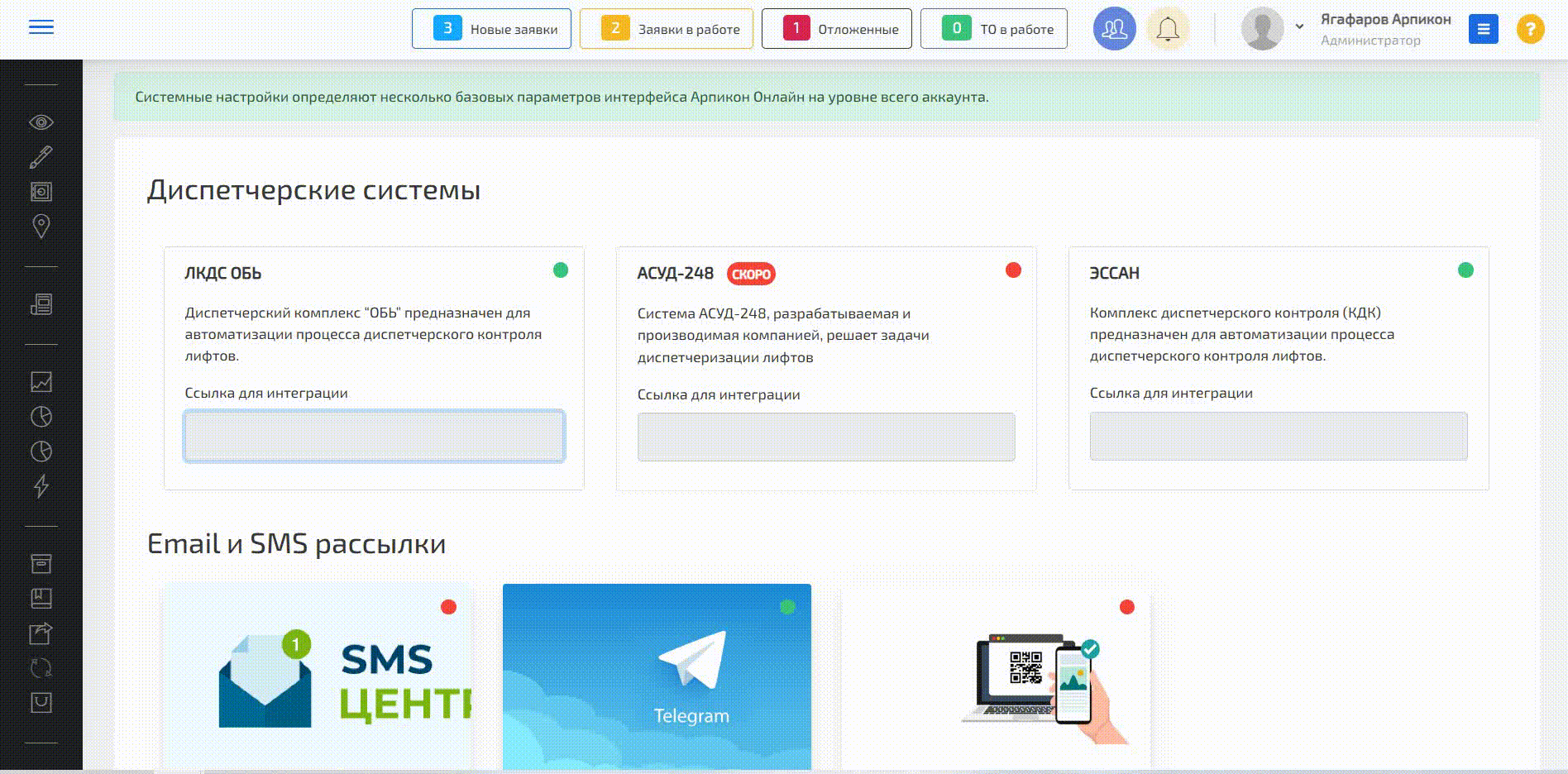
Task: Click the pencil edit icon in sidebar
Action: coord(41,157)
